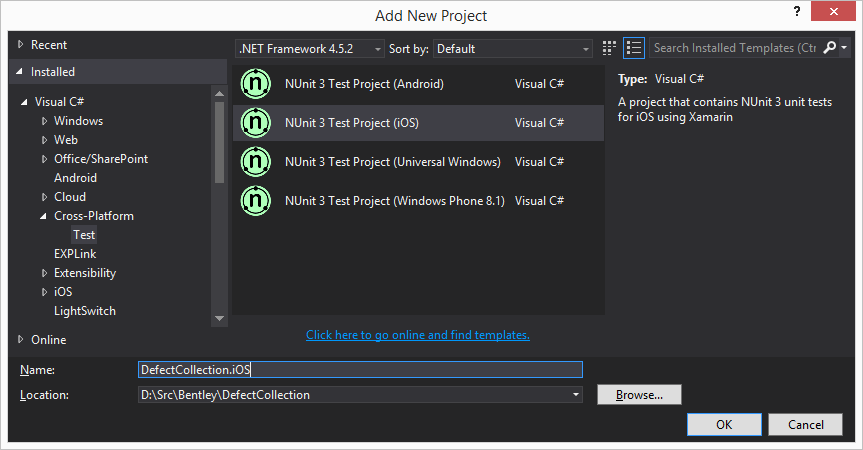Image resolution: width=863 pixels, height=450 pixels.
Task: Expand the Extensibility node
Action: coord(45,273)
